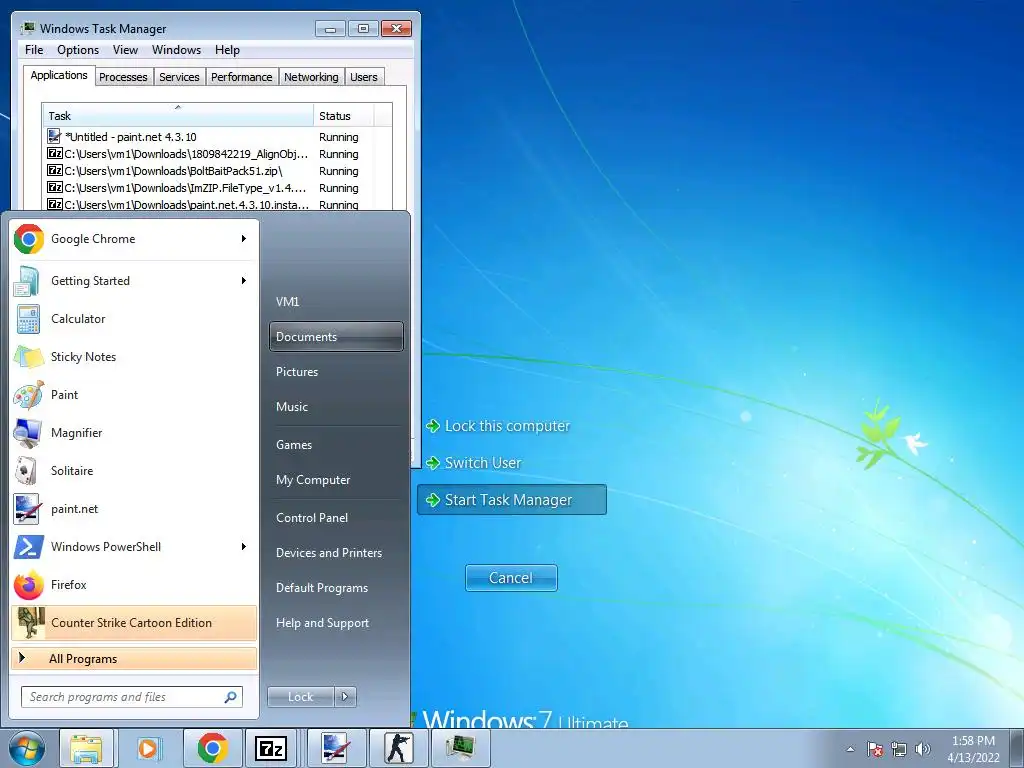The image size is (1024, 768).
Task: Click Switch User option
Action: 474,463
